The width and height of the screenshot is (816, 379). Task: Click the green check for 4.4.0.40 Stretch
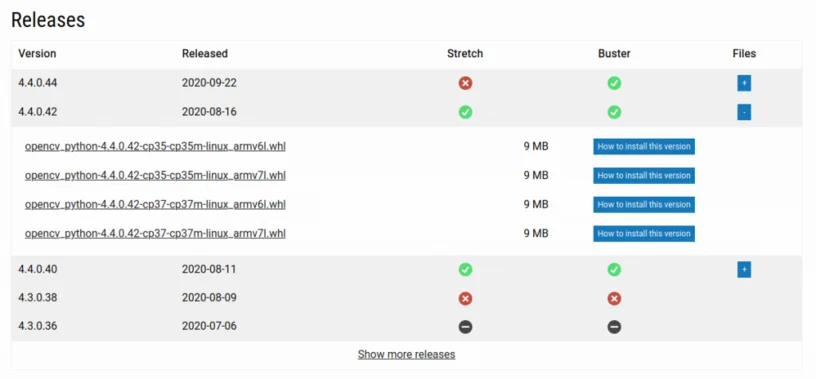(465, 270)
